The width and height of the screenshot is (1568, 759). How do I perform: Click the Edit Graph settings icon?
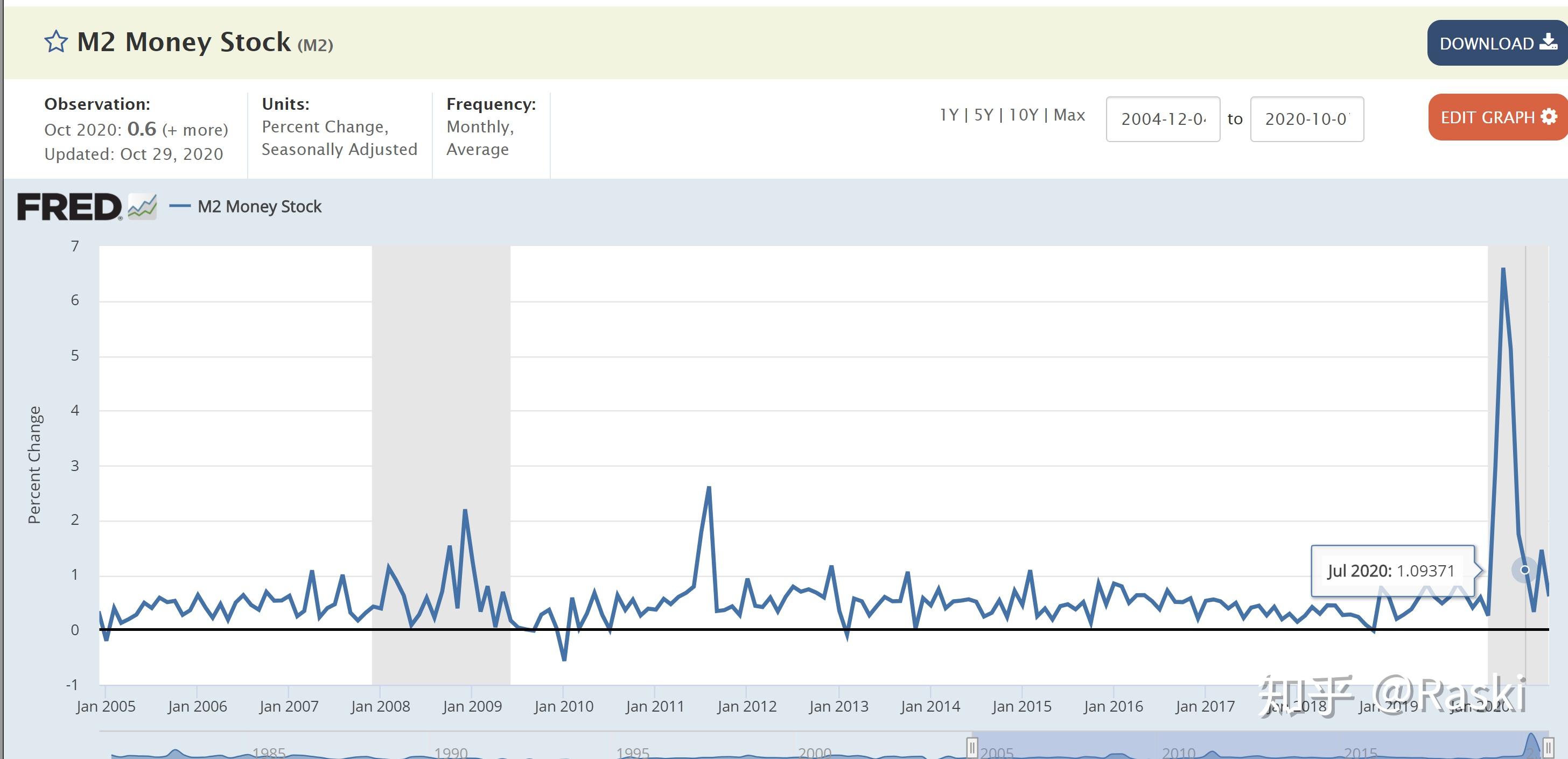tap(1549, 118)
